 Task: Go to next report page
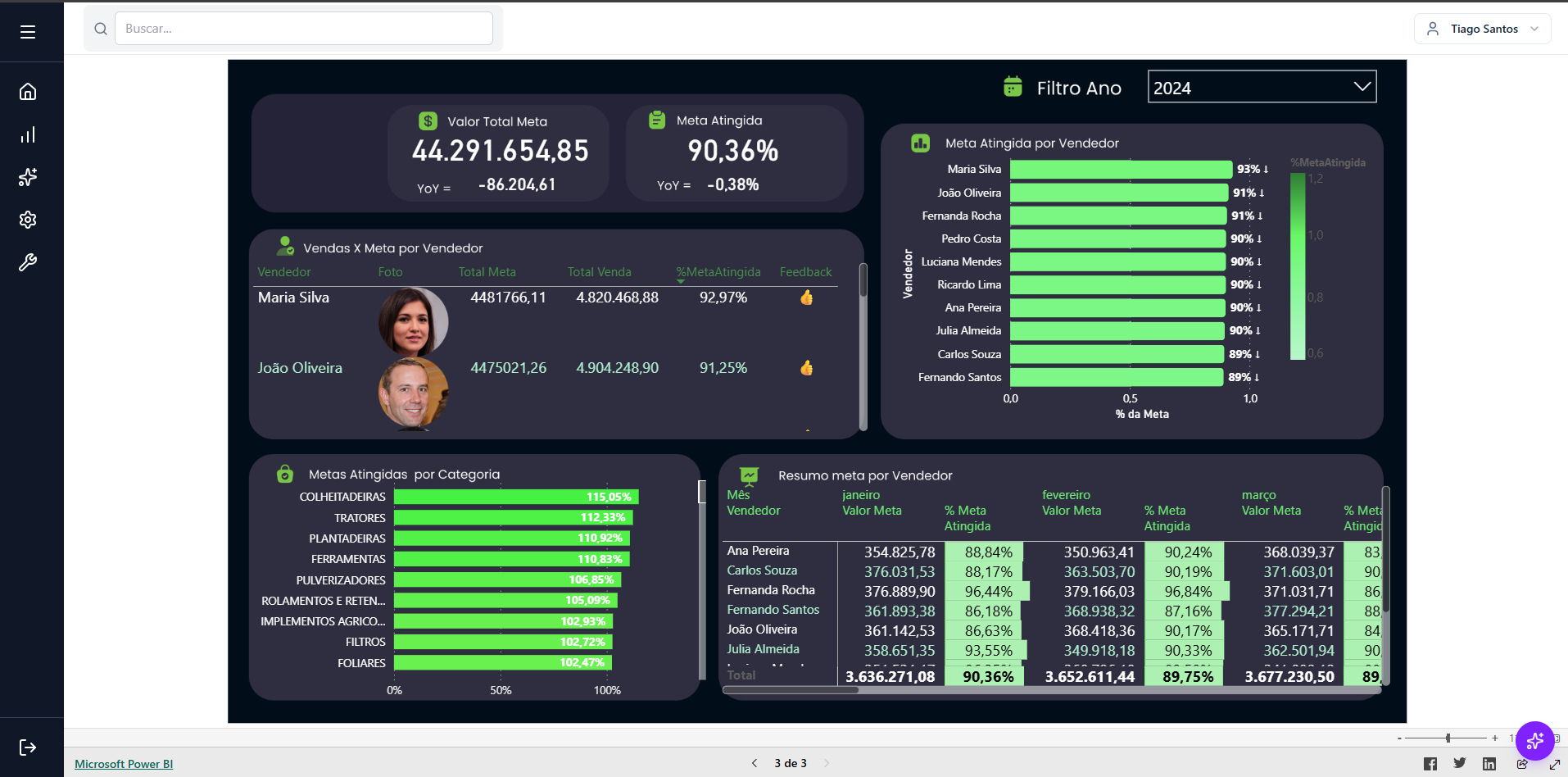[x=827, y=763]
